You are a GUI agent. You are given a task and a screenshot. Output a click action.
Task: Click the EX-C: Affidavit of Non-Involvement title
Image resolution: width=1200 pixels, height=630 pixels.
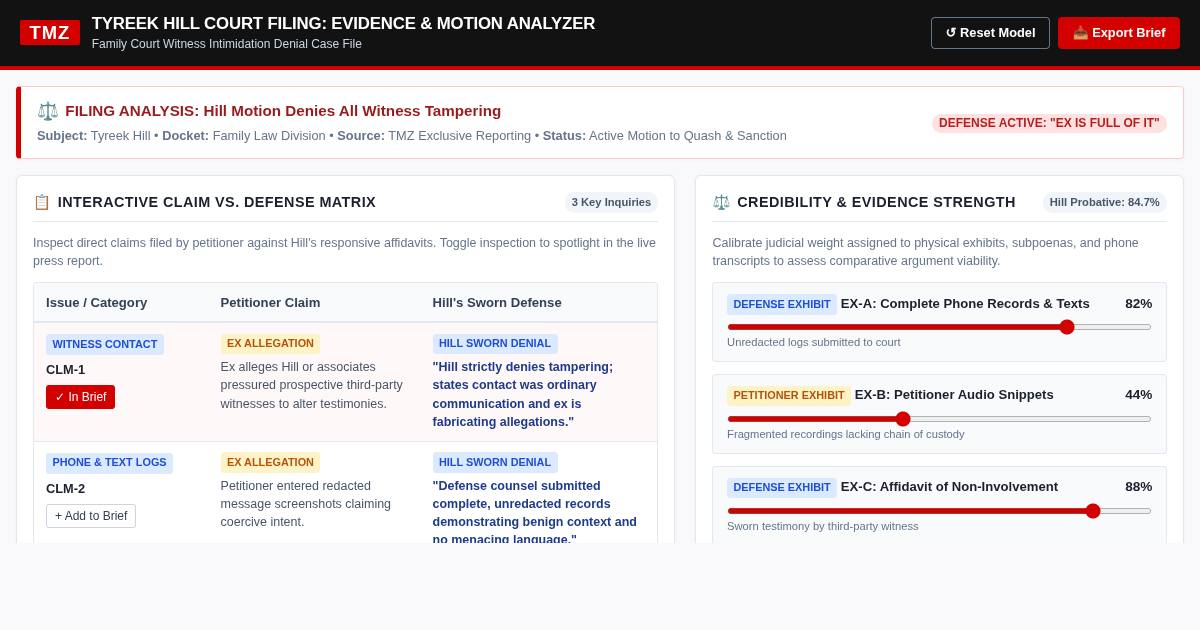pyautogui.click(x=949, y=487)
